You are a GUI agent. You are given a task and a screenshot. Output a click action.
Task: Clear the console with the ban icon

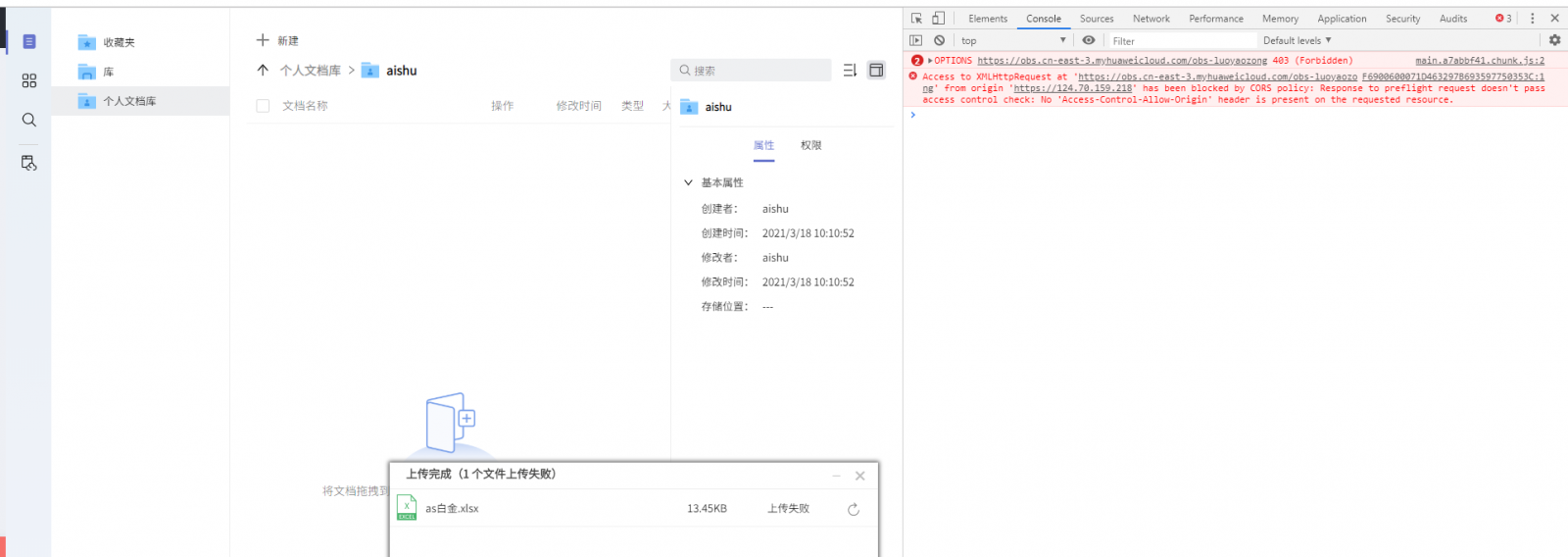(x=939, y=40)
